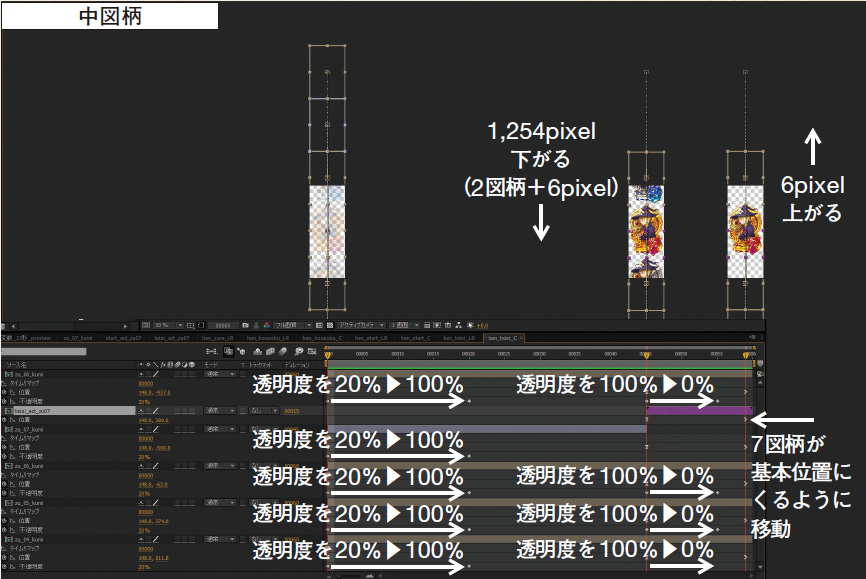Click the timeline layer search field

click(x=44, y=351)
